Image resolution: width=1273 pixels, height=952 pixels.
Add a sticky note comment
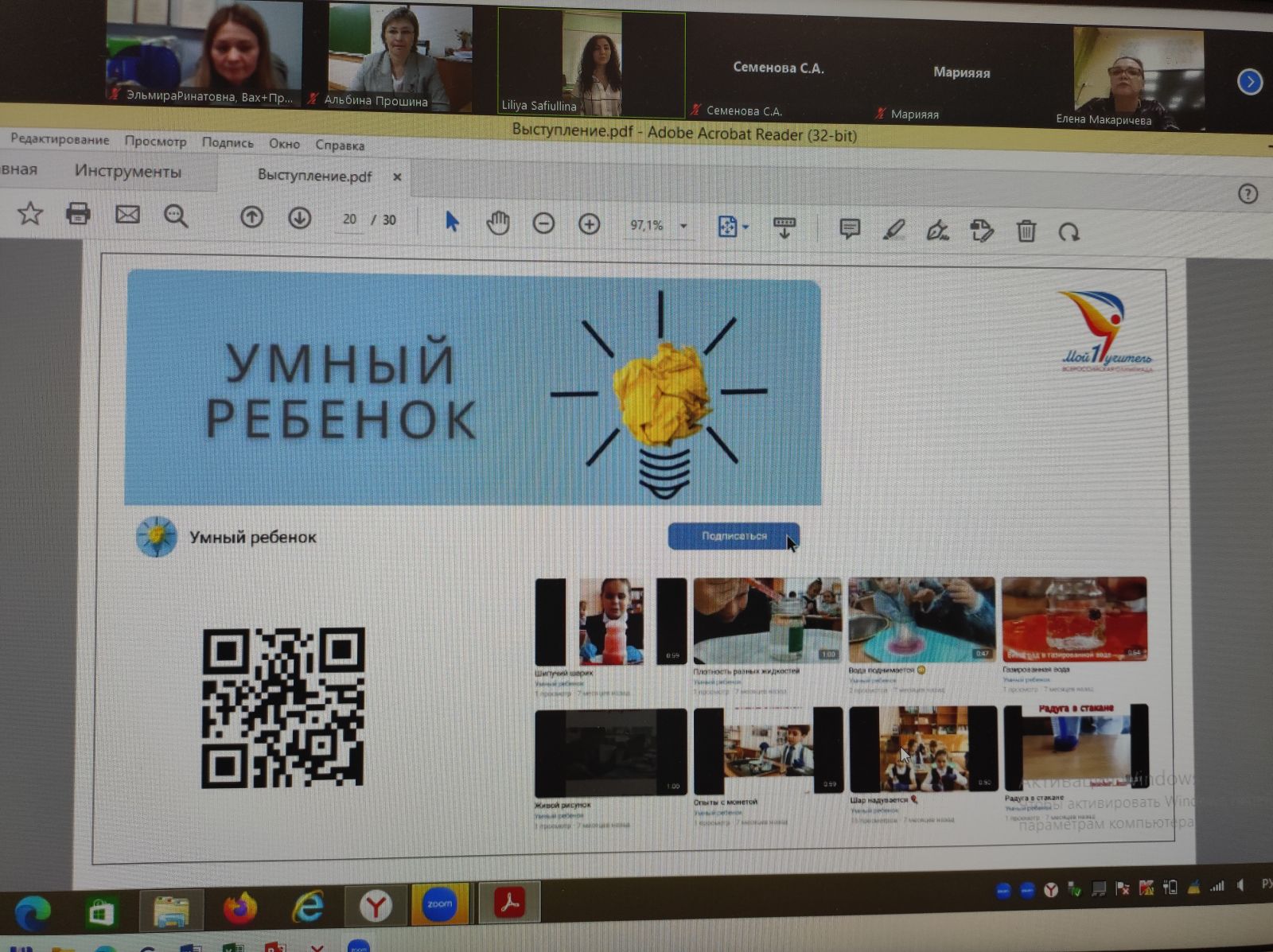pos(850,230)
